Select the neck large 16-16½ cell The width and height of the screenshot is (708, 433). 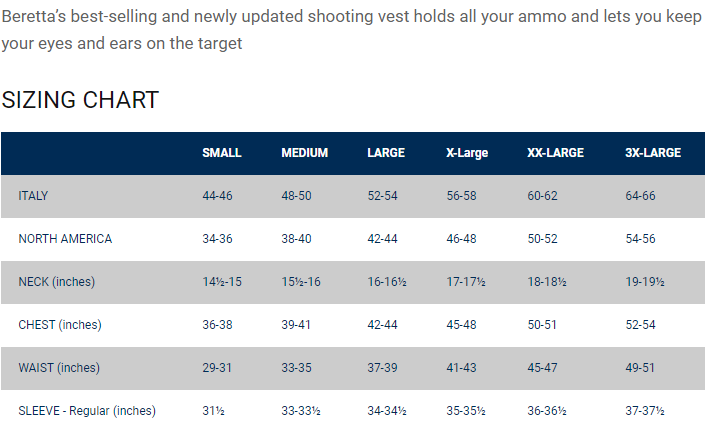(x=386, y=282)
